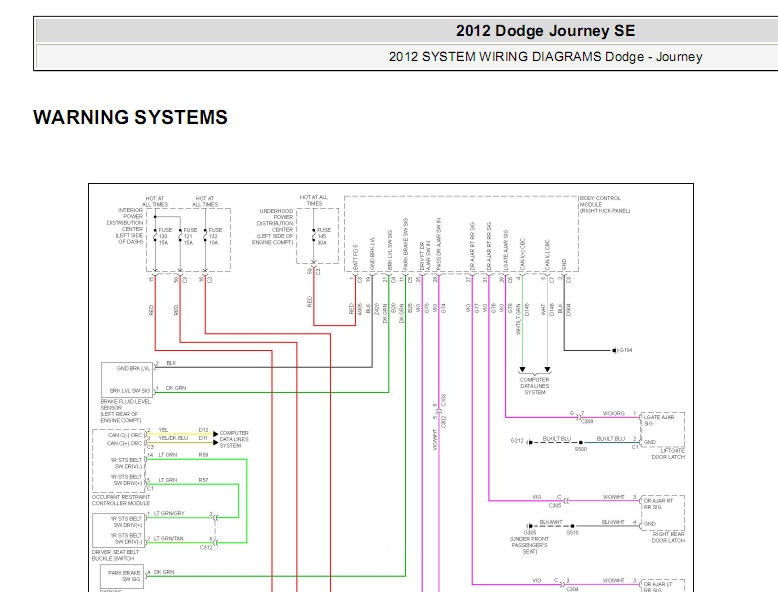Click the 'C309' connector label
This screenshot has height=592, width=778.
coord(587,421)
